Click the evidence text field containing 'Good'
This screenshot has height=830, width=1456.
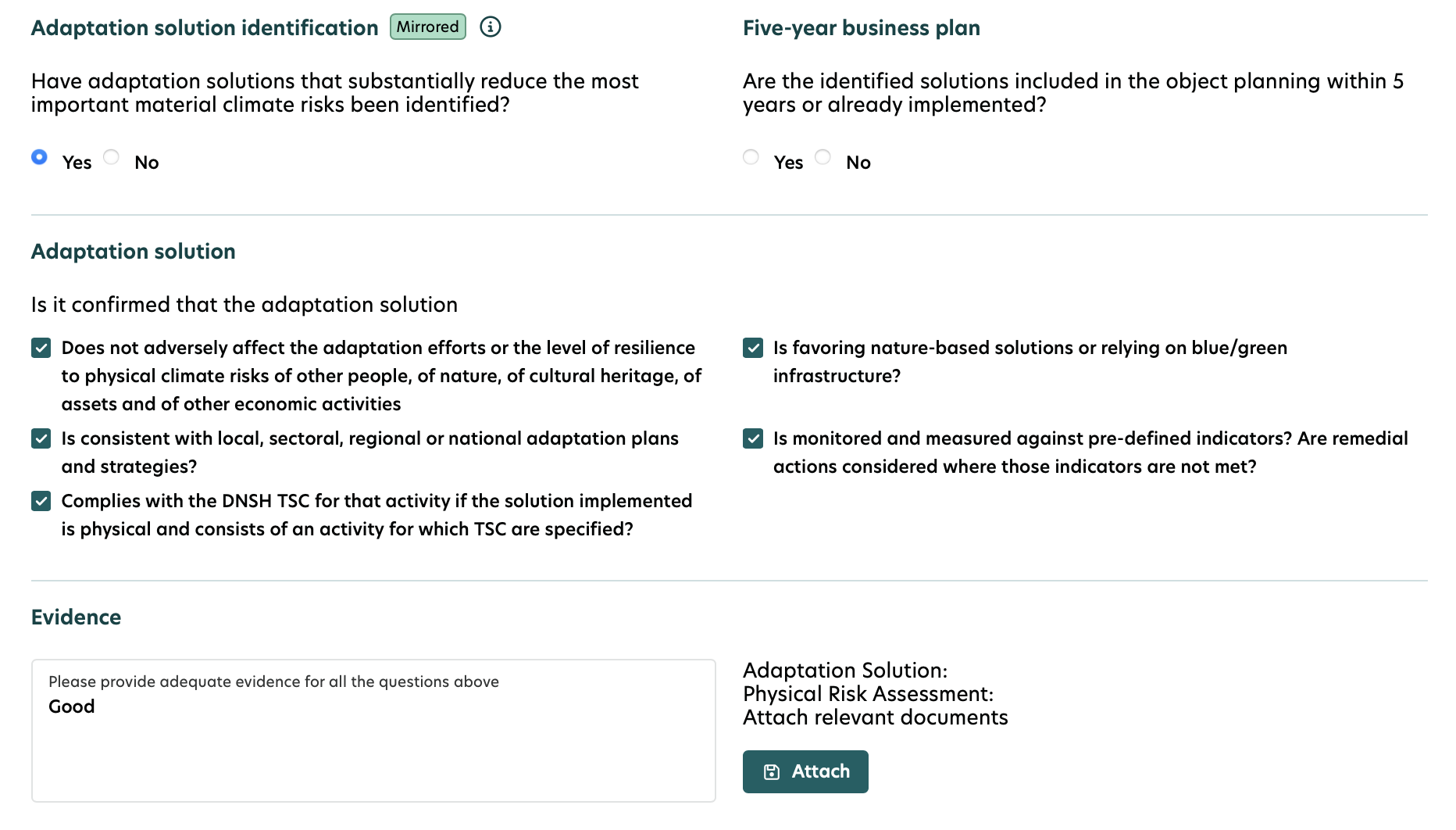[x=373, y=742]
